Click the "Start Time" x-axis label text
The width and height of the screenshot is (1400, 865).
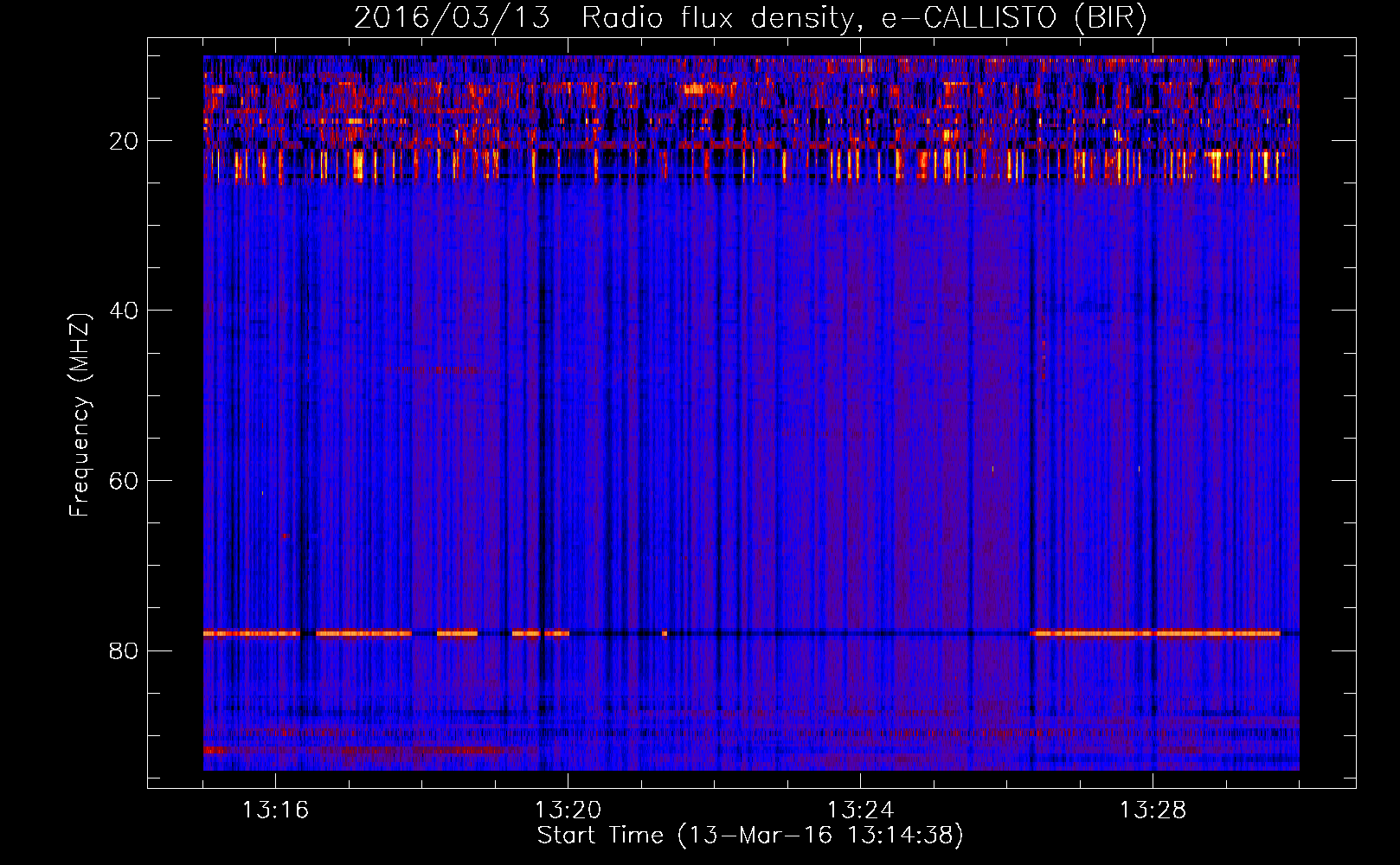600,836
